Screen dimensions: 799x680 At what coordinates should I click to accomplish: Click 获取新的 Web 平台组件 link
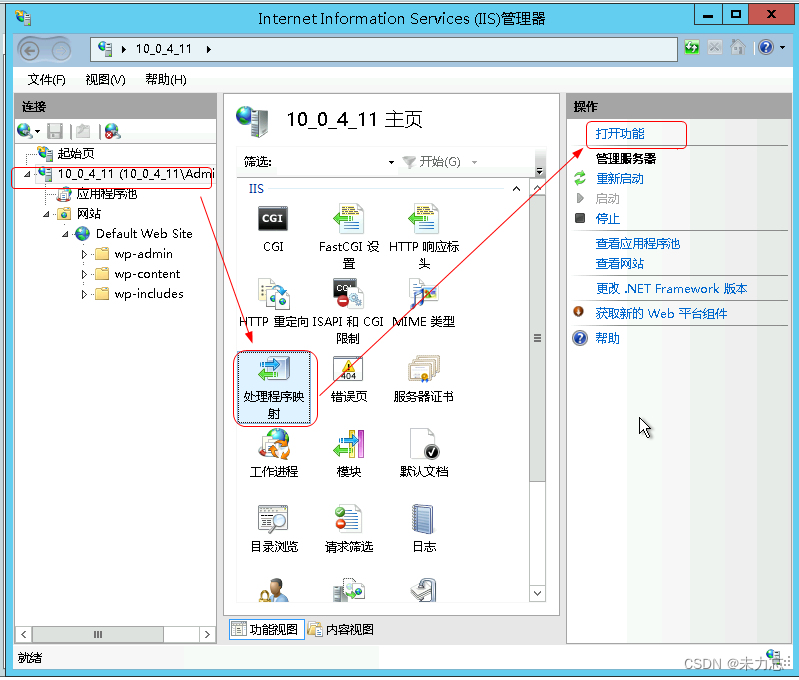tap(661, 313)
